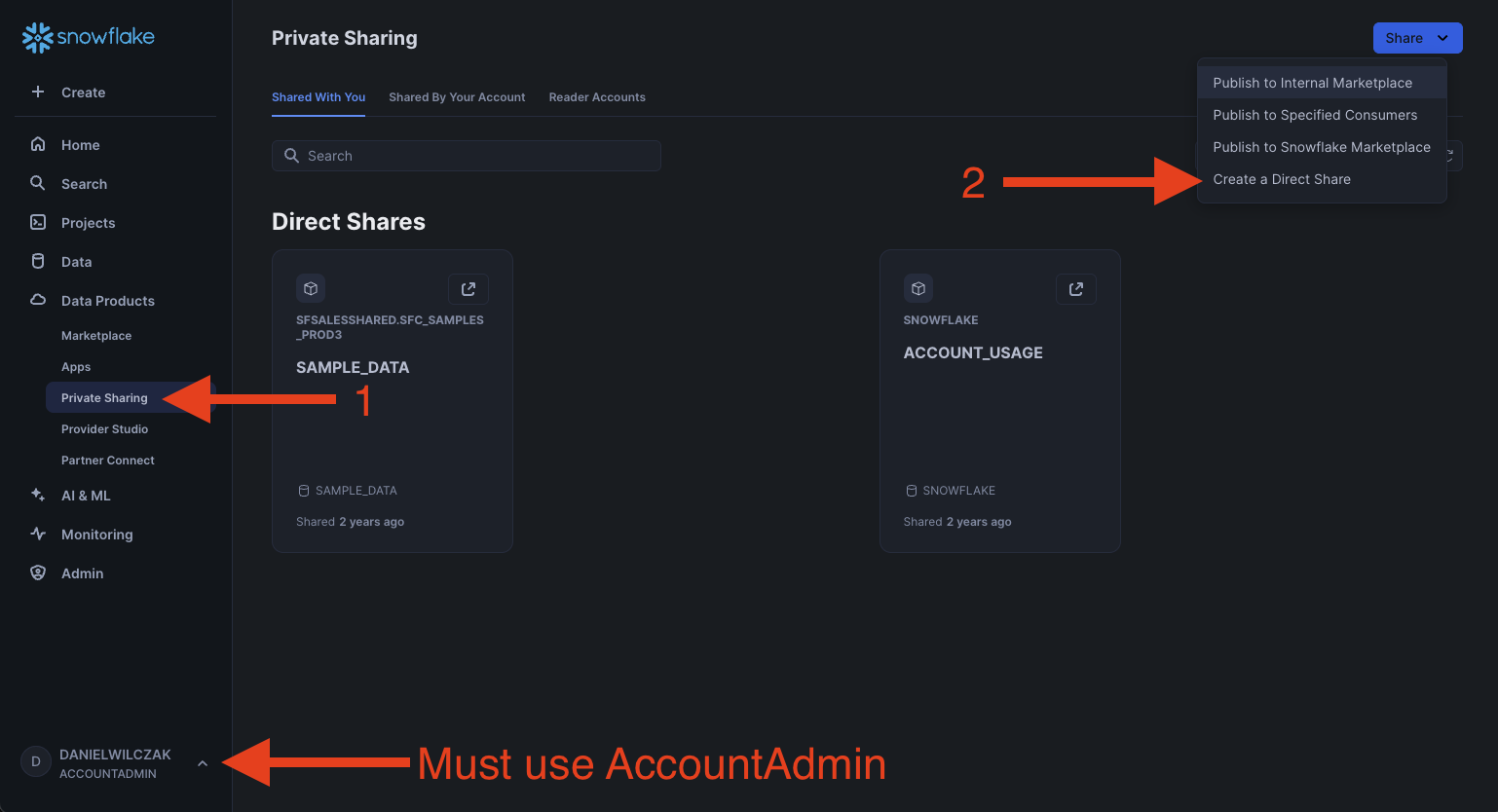Viewport: 1498px width, 812px height.
Task: Collapse the Data Products sidebar section
Action: 107,301
